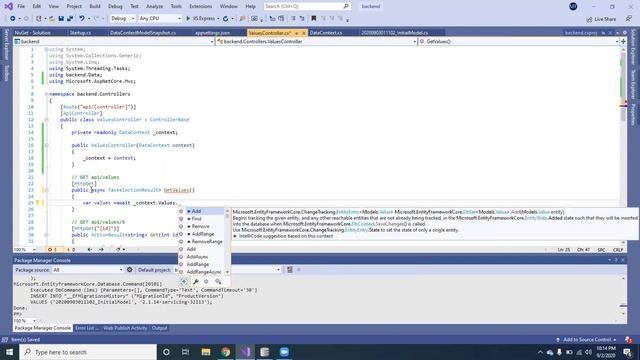Viewport: 640px width, 360px height.
Task: Open the Edit menu
Action: click(37, 7)
